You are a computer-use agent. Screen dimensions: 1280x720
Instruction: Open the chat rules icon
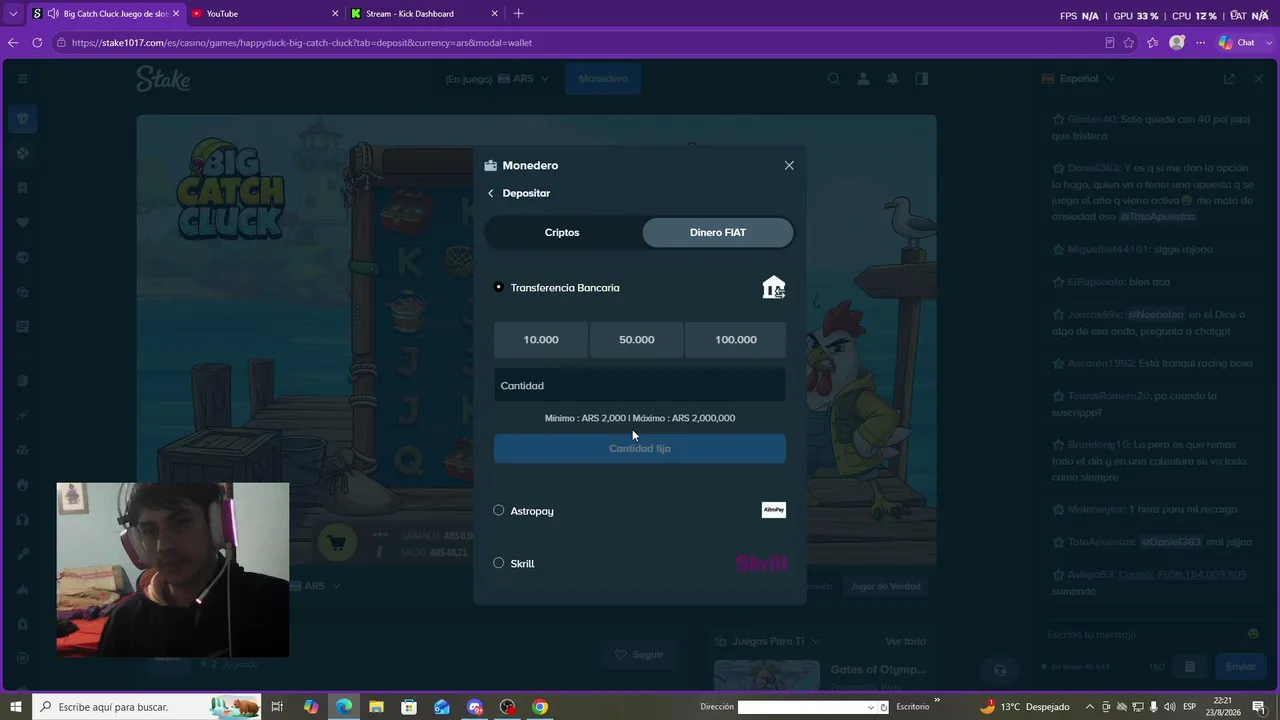coord(1190,666)
